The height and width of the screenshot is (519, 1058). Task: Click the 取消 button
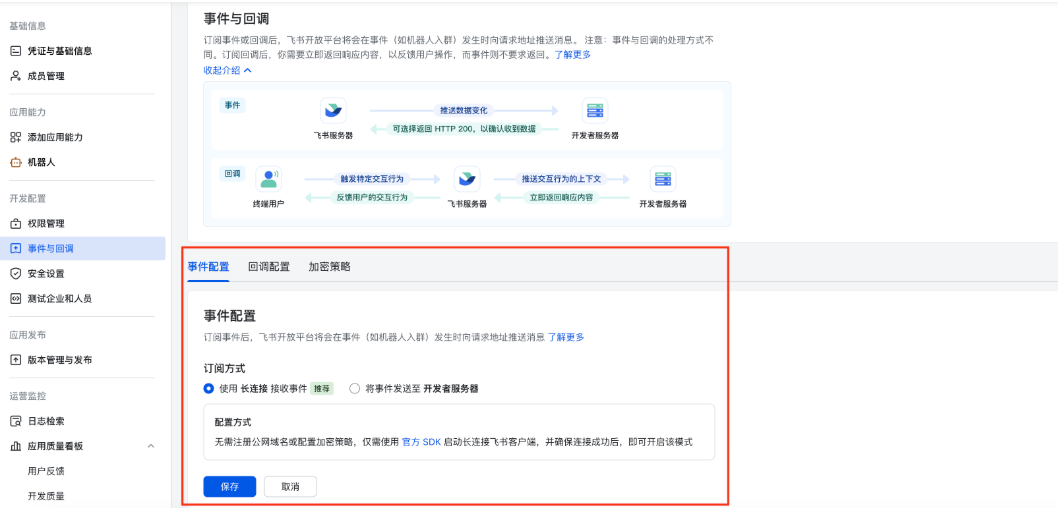(289, 486)
